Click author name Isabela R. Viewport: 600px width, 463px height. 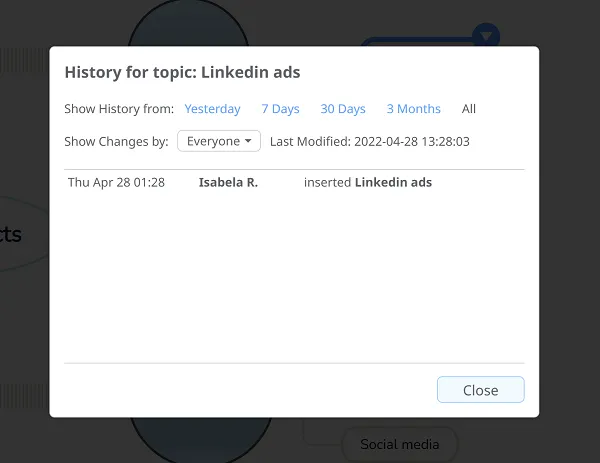coord(228,183)
